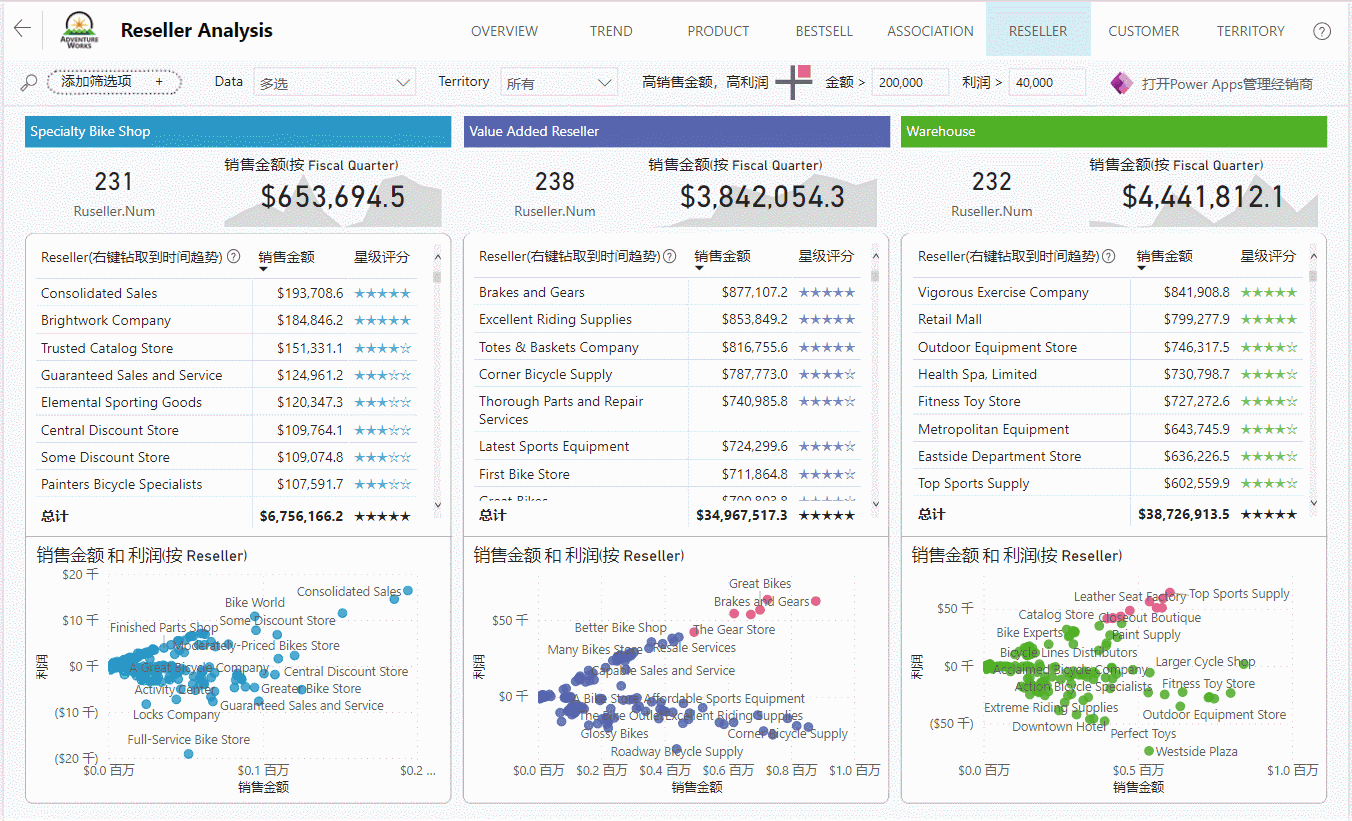This screenshot has height=821, width=1352.
Task: Select the Health Spa, Limited row
Action: 1107,374
